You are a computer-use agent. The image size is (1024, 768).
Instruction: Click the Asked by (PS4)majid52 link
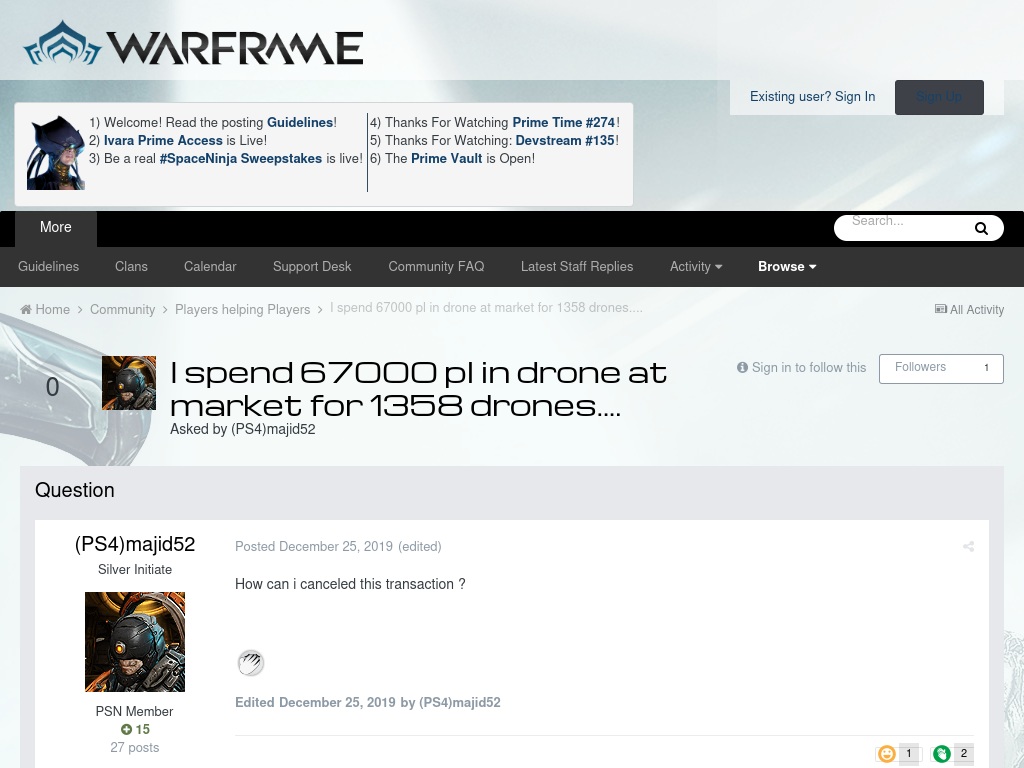243,429
